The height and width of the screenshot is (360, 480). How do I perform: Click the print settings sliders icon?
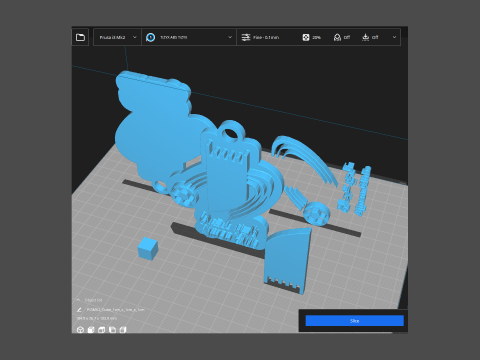point(246,37)
